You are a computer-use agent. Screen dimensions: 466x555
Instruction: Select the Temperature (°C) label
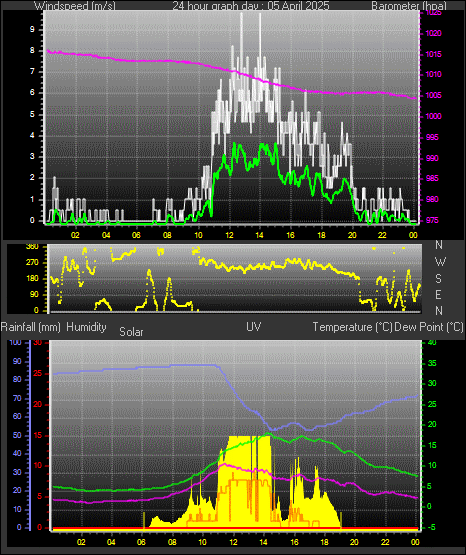coord(352,327)
